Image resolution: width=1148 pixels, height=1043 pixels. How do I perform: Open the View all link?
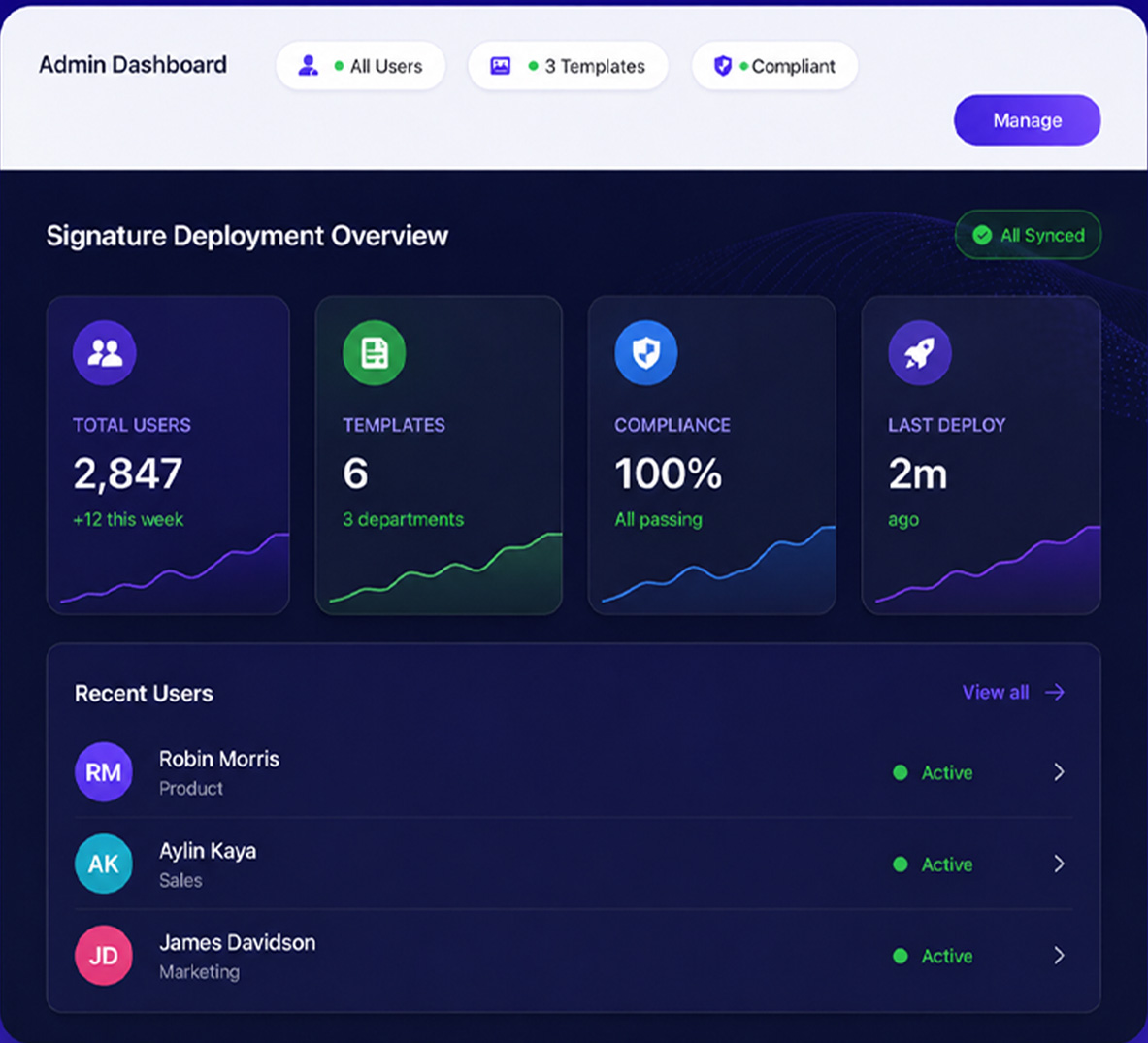[x=1013, y=693]
